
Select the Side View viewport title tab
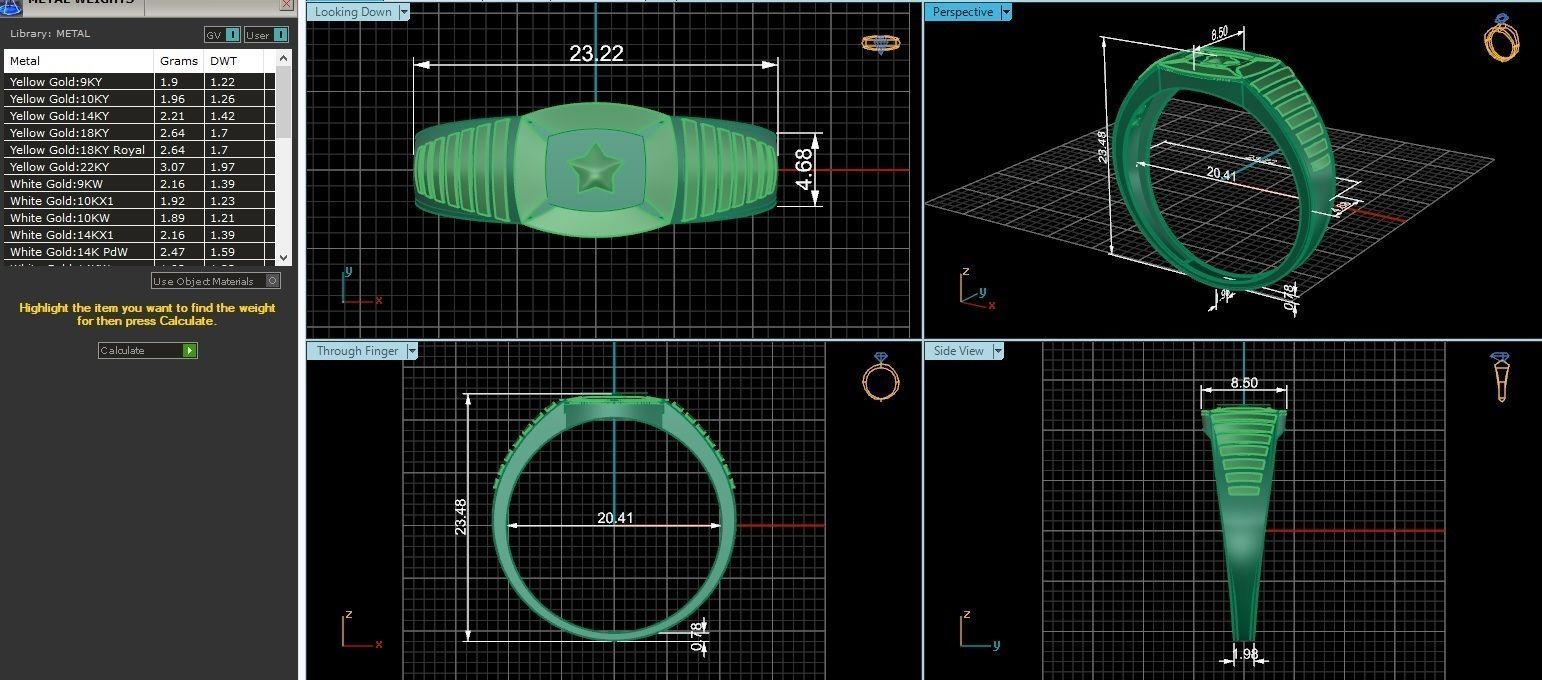pyautogui.click(x=958, y=351)
